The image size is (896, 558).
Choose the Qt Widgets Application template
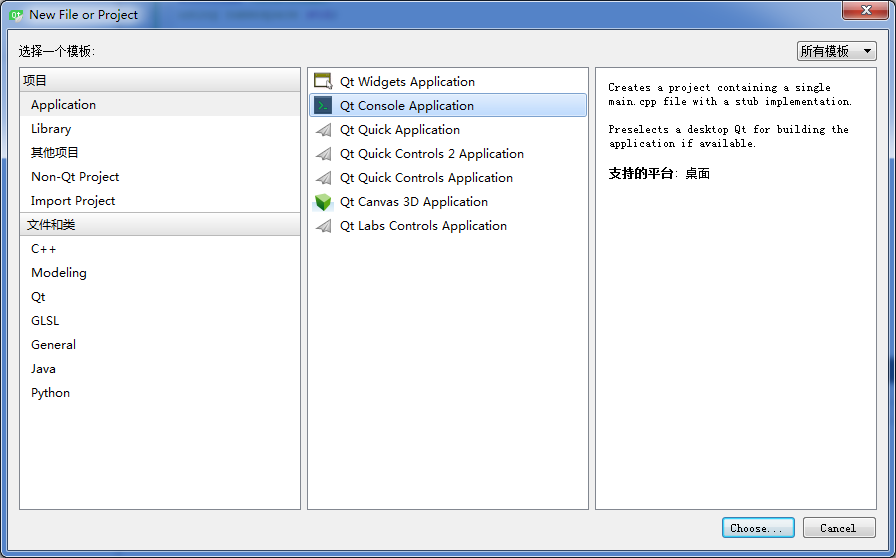[448, 81]
